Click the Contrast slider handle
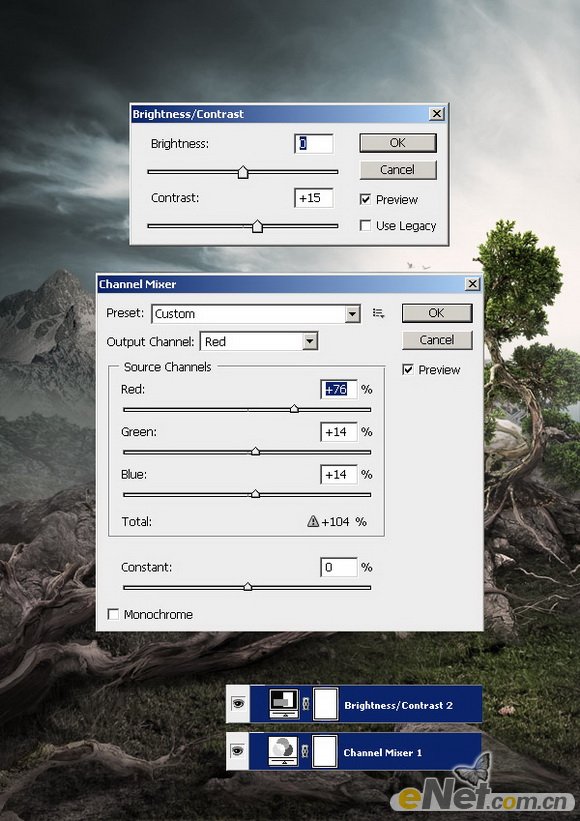This screenshot has height=821, width=580. click(257, 226)
